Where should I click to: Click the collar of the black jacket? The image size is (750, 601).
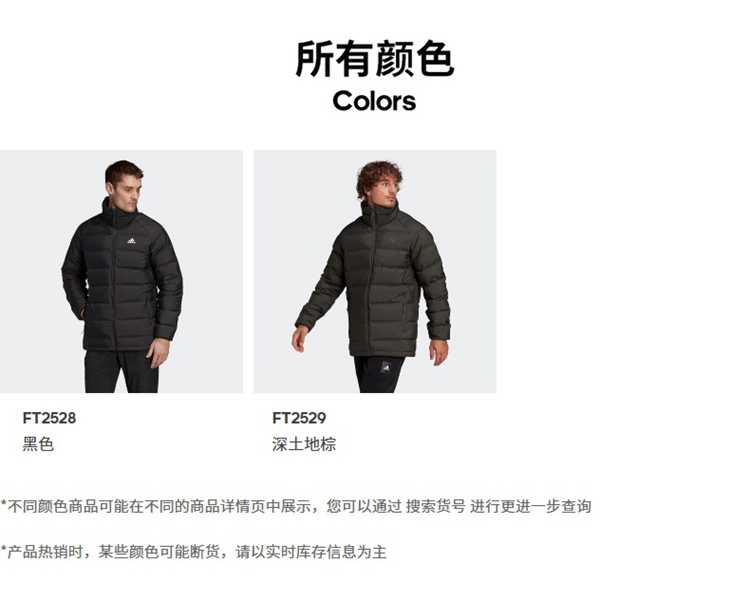(x=120, y=212)
